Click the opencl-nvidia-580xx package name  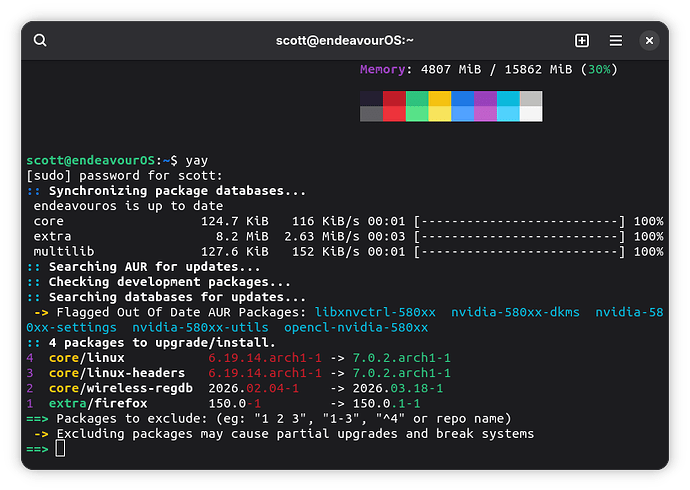coord(356,328)
